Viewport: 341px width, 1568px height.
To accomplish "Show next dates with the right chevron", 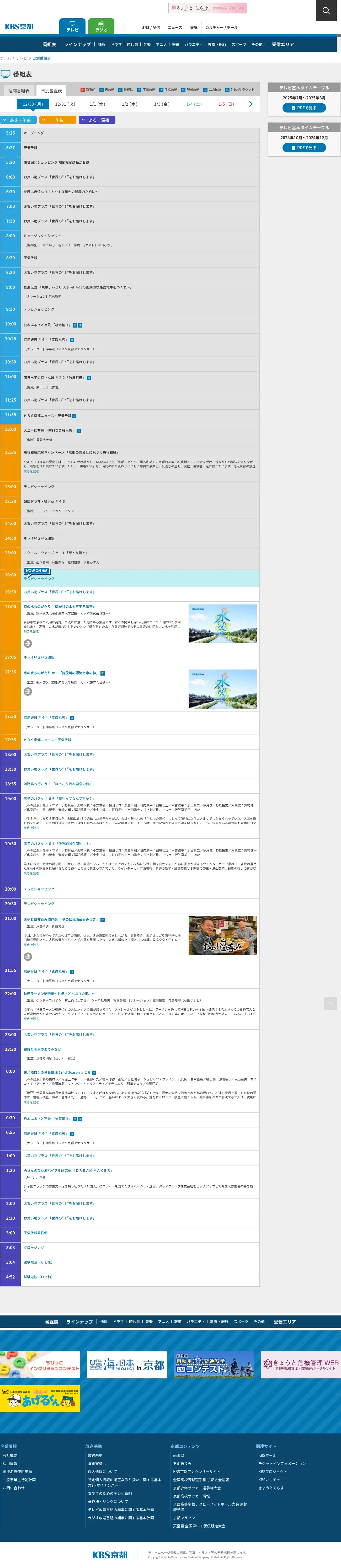I will coord(251,104).
